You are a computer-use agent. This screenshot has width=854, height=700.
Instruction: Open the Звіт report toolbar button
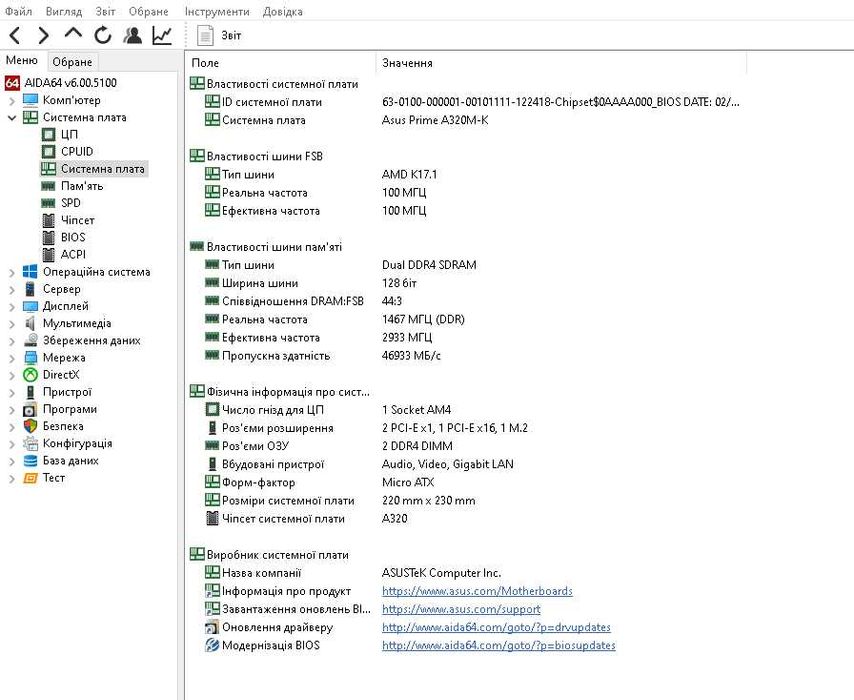pos(219,35)
